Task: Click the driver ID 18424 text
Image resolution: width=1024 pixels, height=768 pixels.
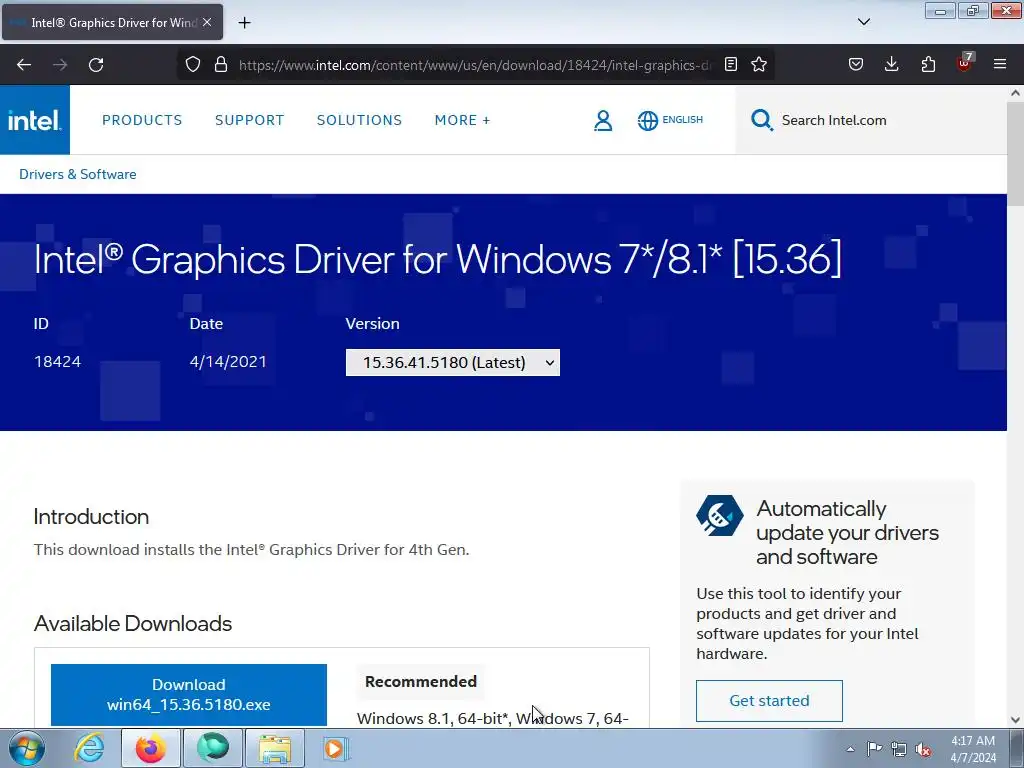Action: [x=57, y=362]
